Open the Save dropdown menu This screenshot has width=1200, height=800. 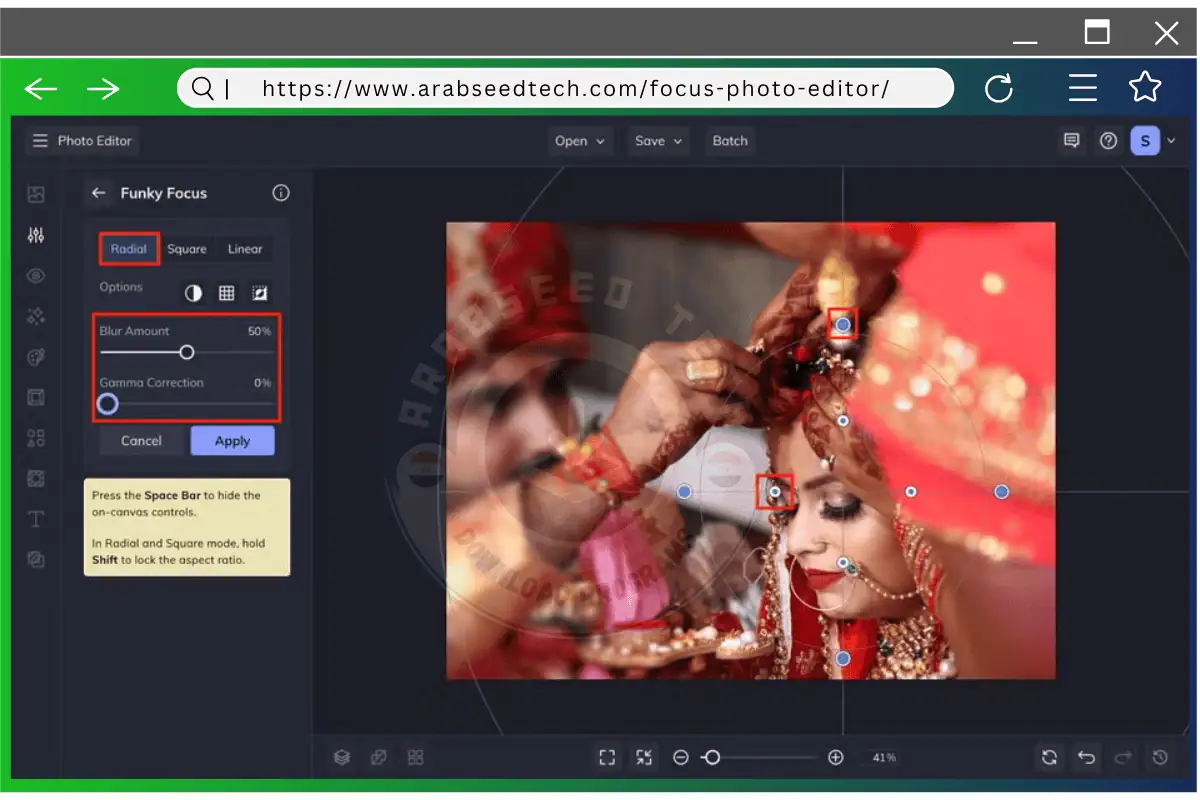click(x=657, y=140)
